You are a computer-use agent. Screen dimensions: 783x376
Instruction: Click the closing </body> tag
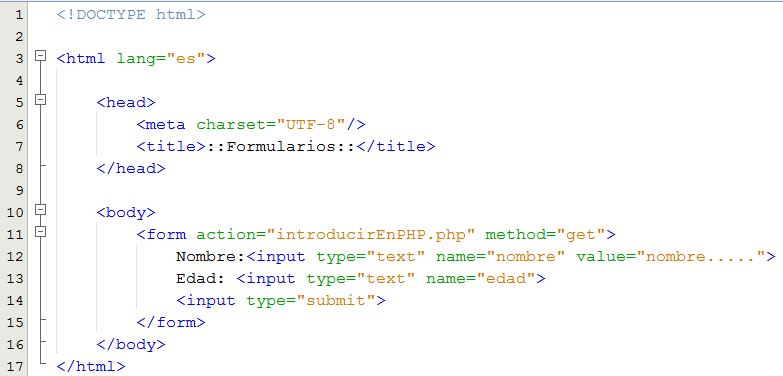(131, 344)
